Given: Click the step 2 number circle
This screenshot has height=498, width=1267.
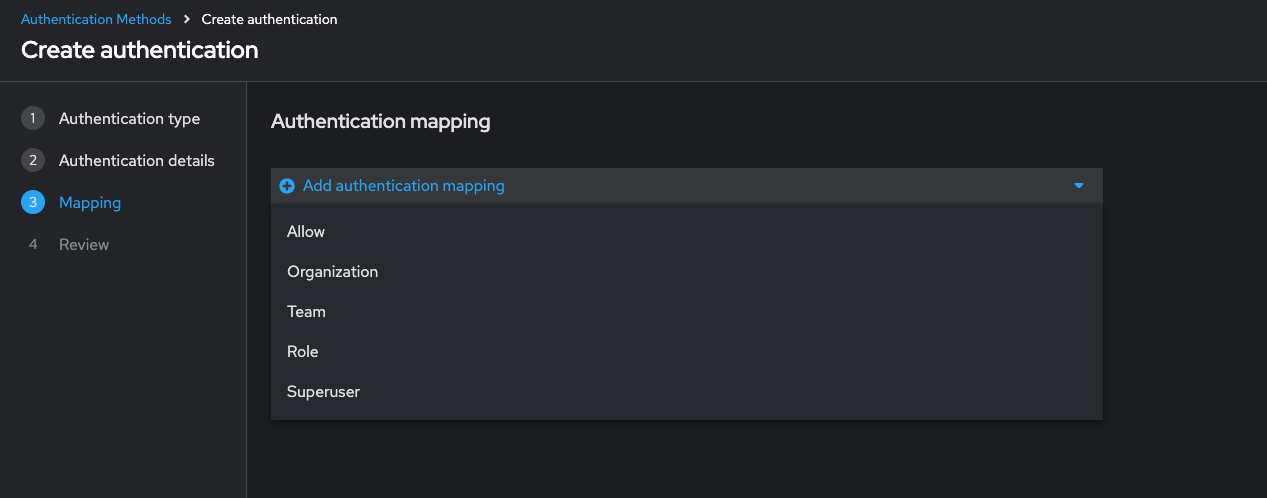Looking at the screenshot, I should [33, 161].
